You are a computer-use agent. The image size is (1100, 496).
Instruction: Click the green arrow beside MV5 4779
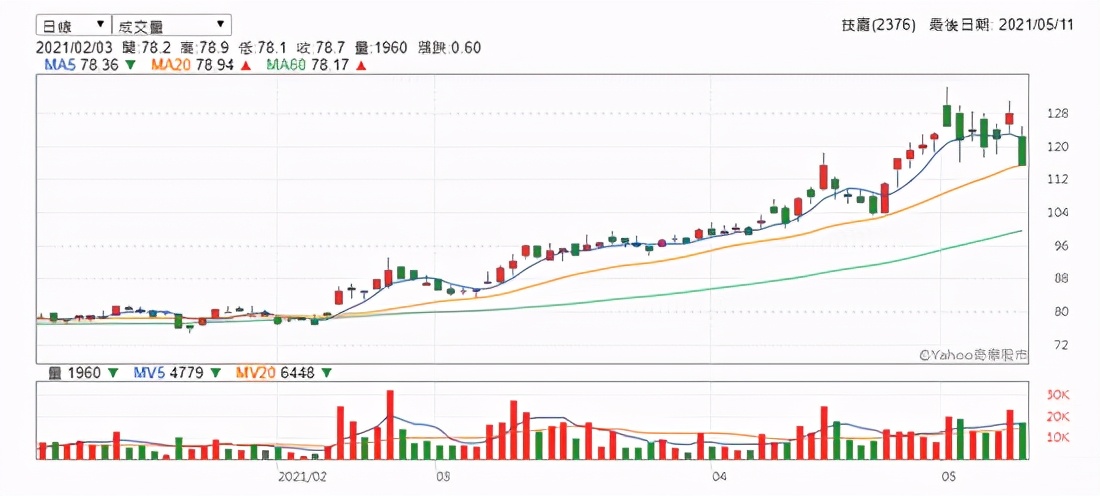click(x=215, y=373)
